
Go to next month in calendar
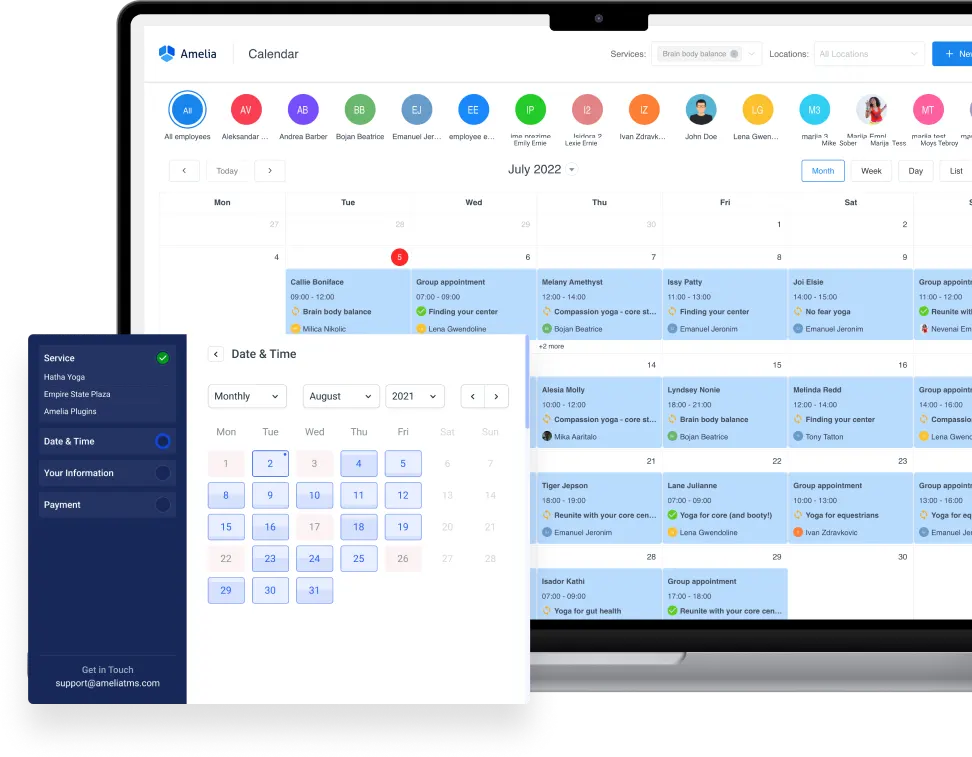coord(270,171)
